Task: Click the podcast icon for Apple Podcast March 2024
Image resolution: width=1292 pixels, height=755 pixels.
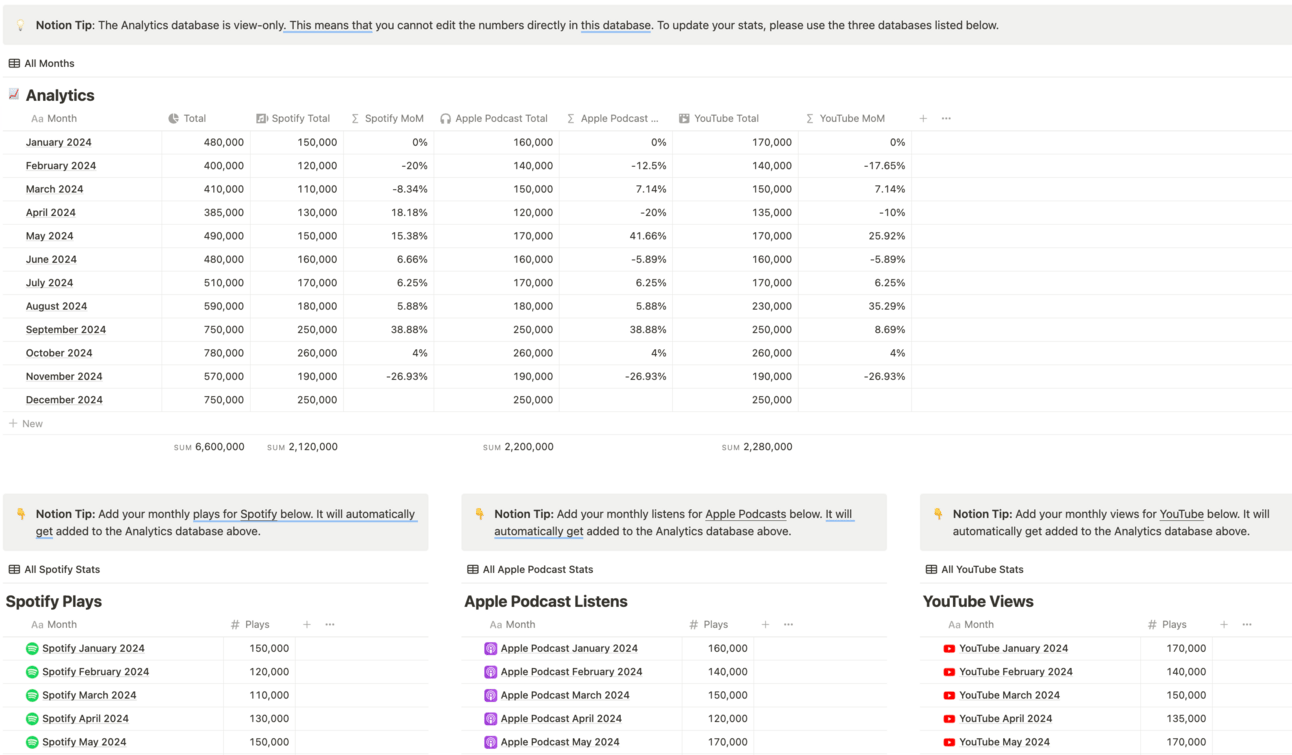Action: point(490,695)
